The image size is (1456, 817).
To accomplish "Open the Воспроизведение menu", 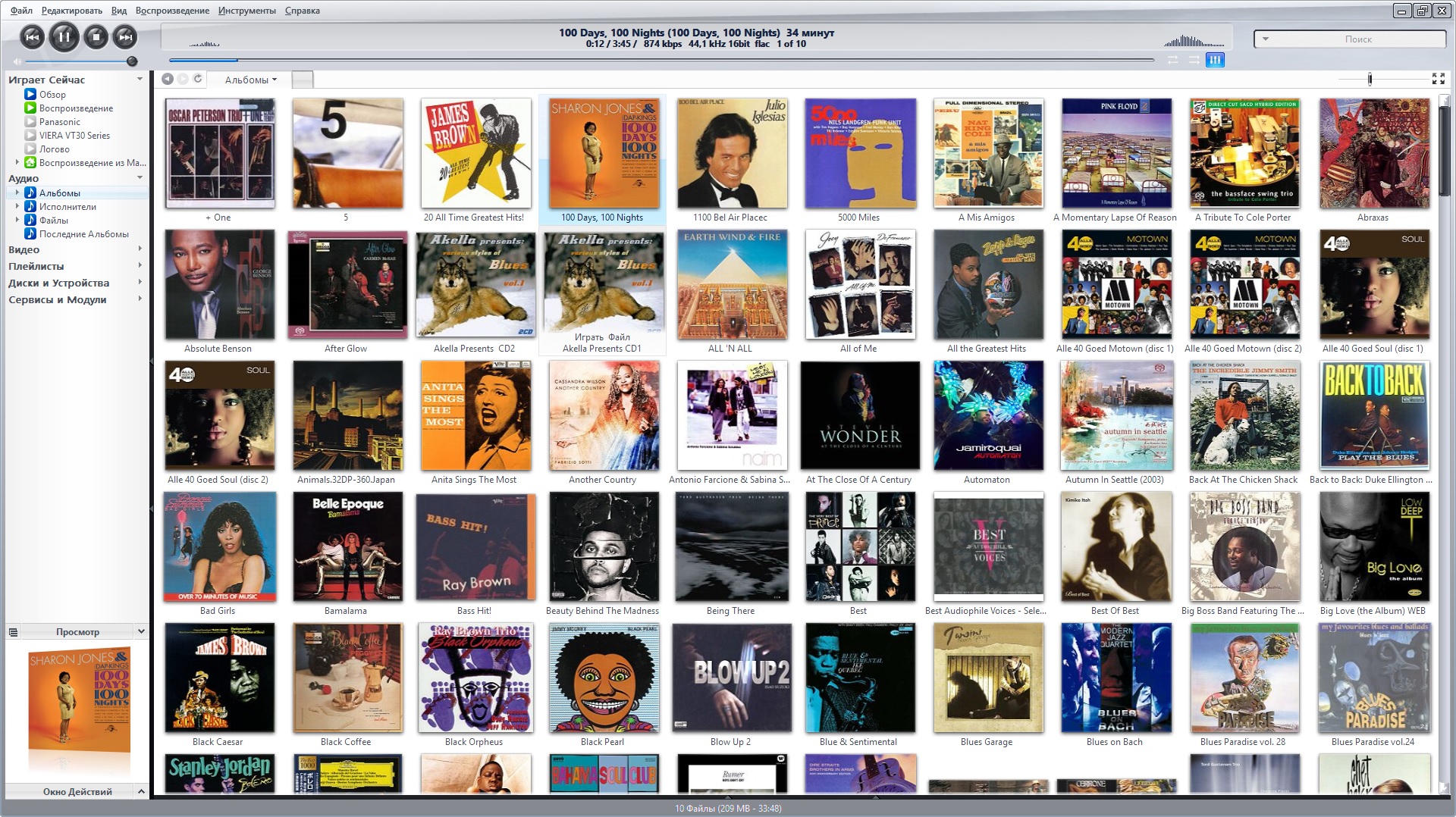I will (172, 11).
